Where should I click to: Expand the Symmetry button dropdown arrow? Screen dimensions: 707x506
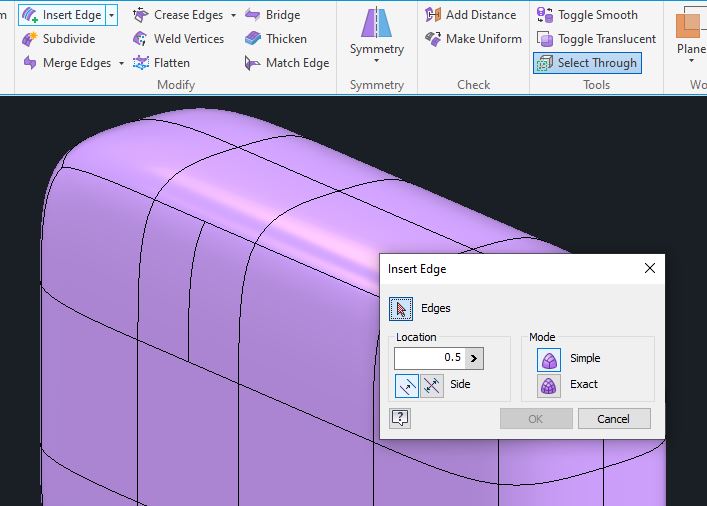(376, 60)
